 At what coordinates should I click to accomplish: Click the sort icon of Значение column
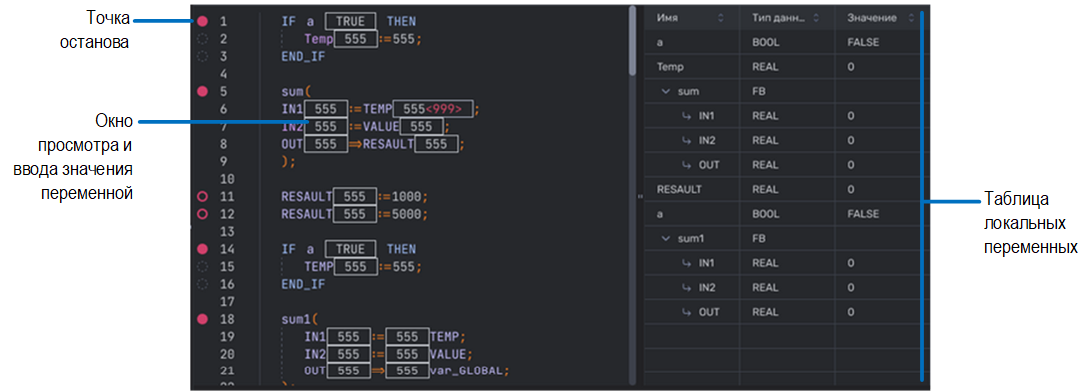tap(911, 18)
